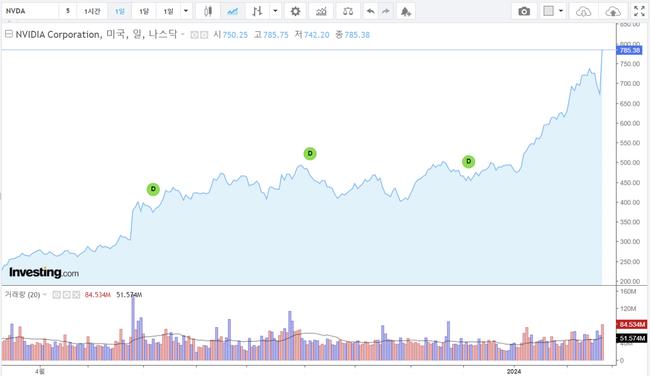The width and height of the screenshot is (650, 376).
Task: Load chart from cloud download icon
Action: [x=583, y=11]
